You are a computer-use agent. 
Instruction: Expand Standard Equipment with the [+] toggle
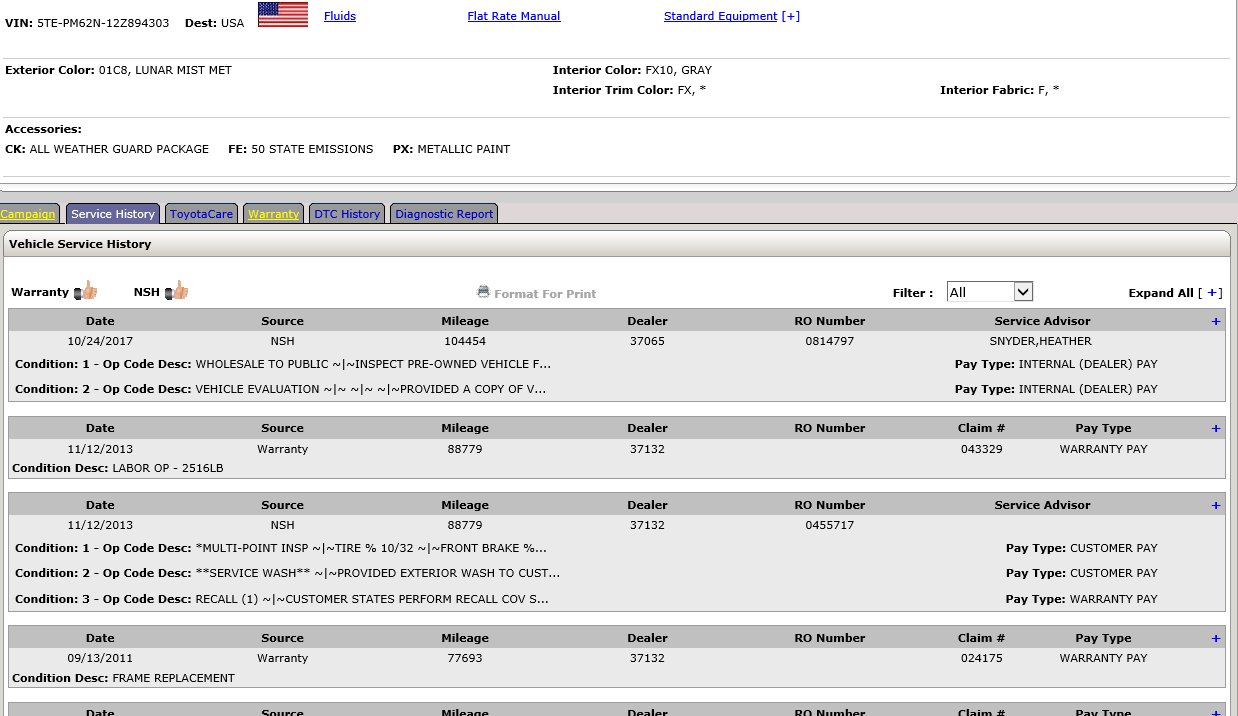[x=791, y=16]
